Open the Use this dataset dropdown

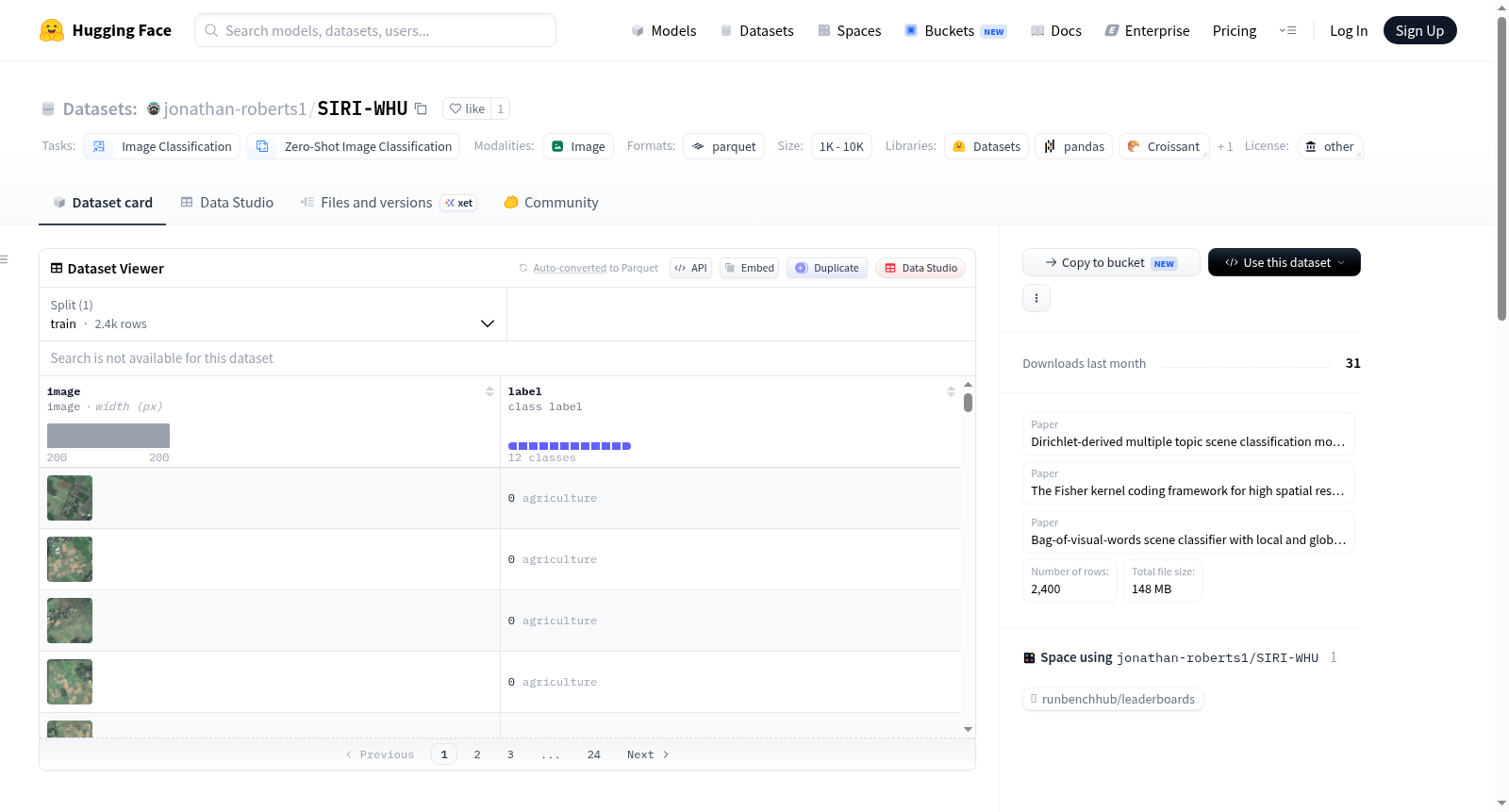[x=1285, y=262]
